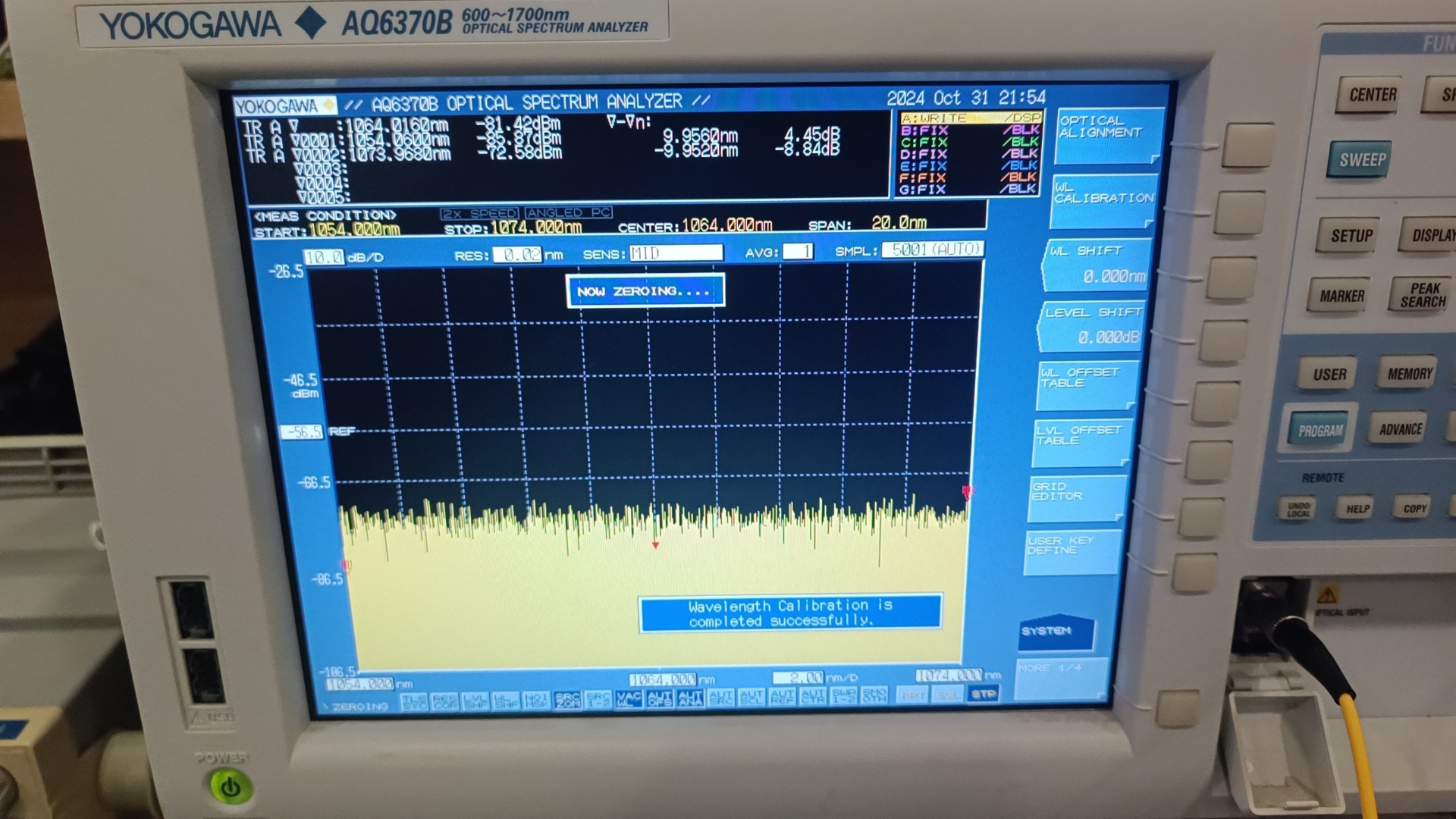This screenshot has height=819, width=1456.
Task: Select trace C:FIX in trace list
Action: tap(968, 143)
